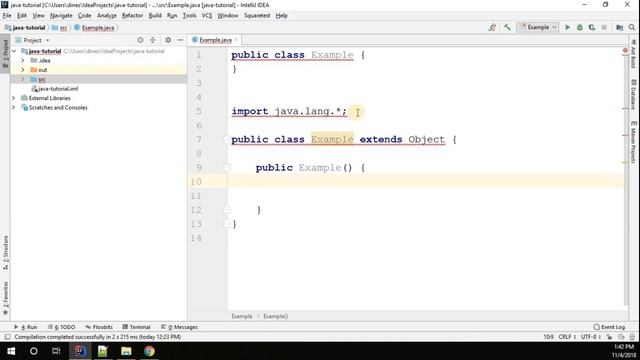Open the Build menu
The height and width of the screenshot is (360, 640).
click(x=155, y=16)
